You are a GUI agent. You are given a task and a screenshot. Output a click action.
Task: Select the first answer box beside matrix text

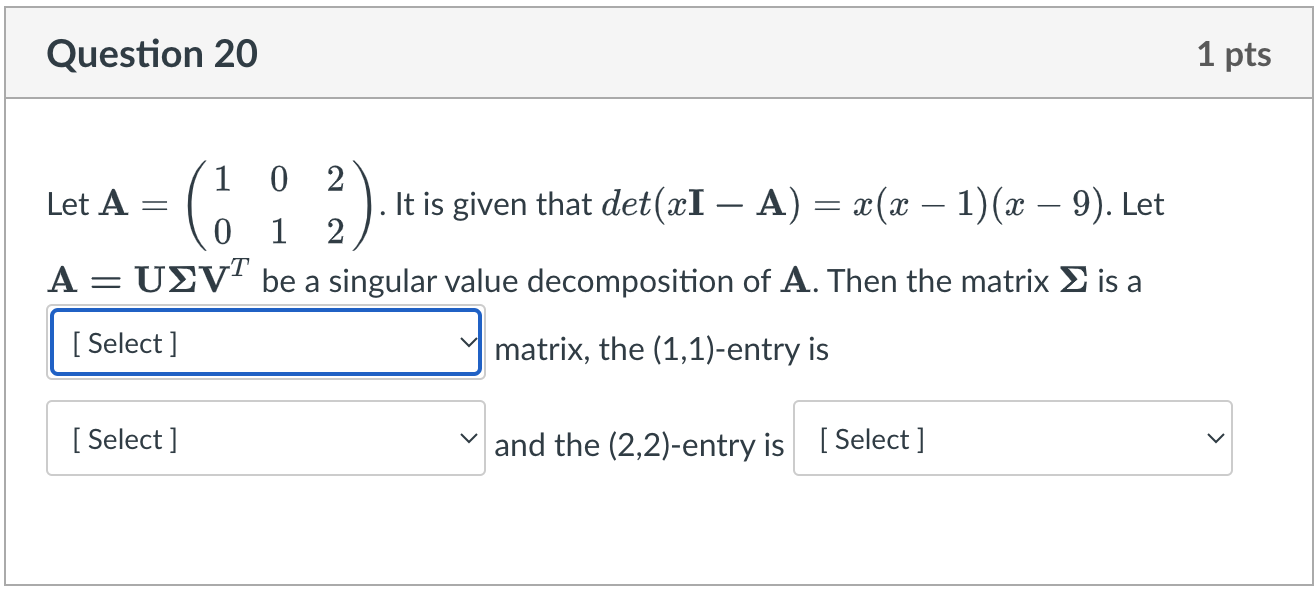[x=265, y=342]
